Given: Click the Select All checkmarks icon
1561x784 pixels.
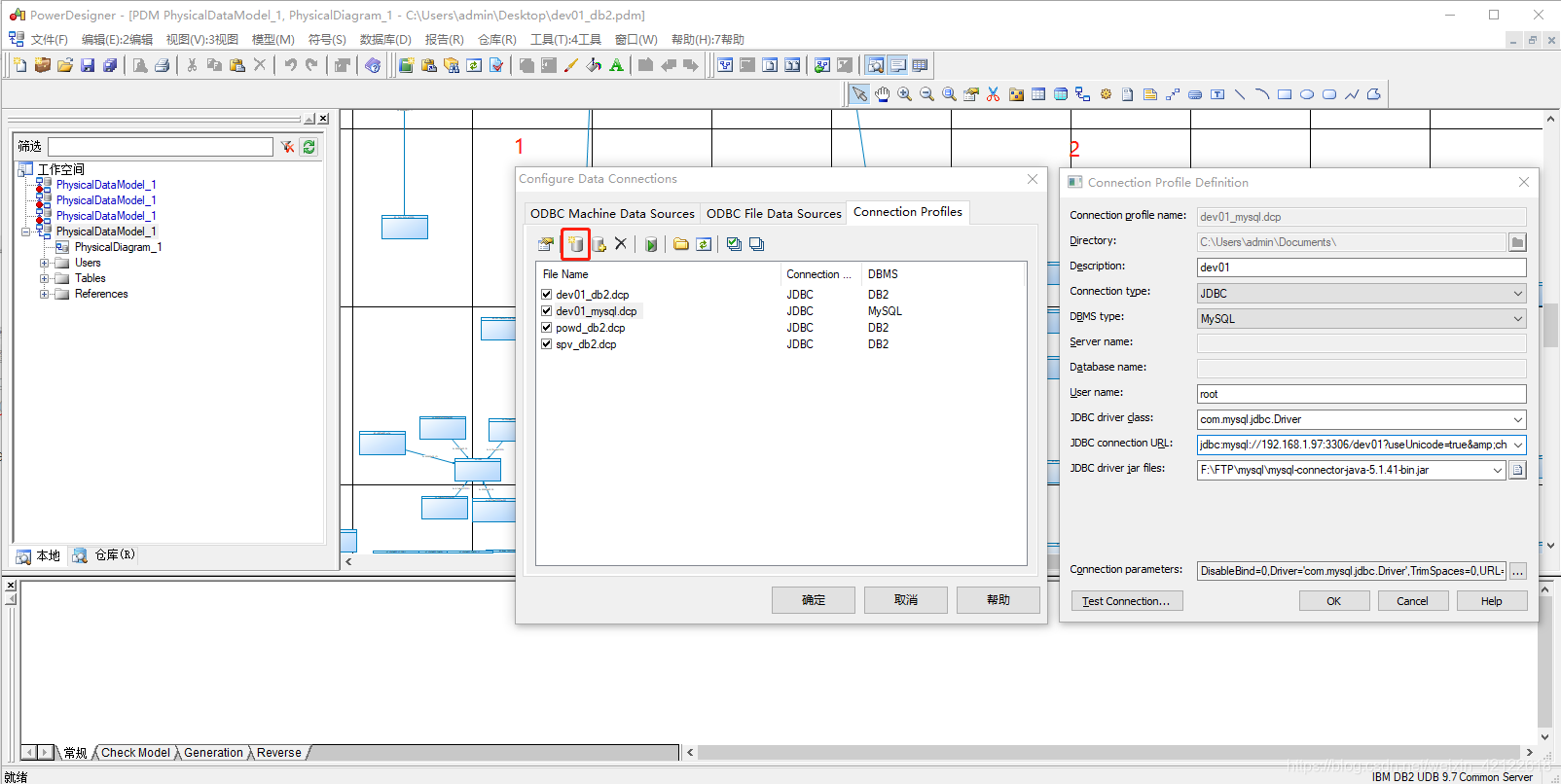Looking at the screenshot, I should 734,244.
